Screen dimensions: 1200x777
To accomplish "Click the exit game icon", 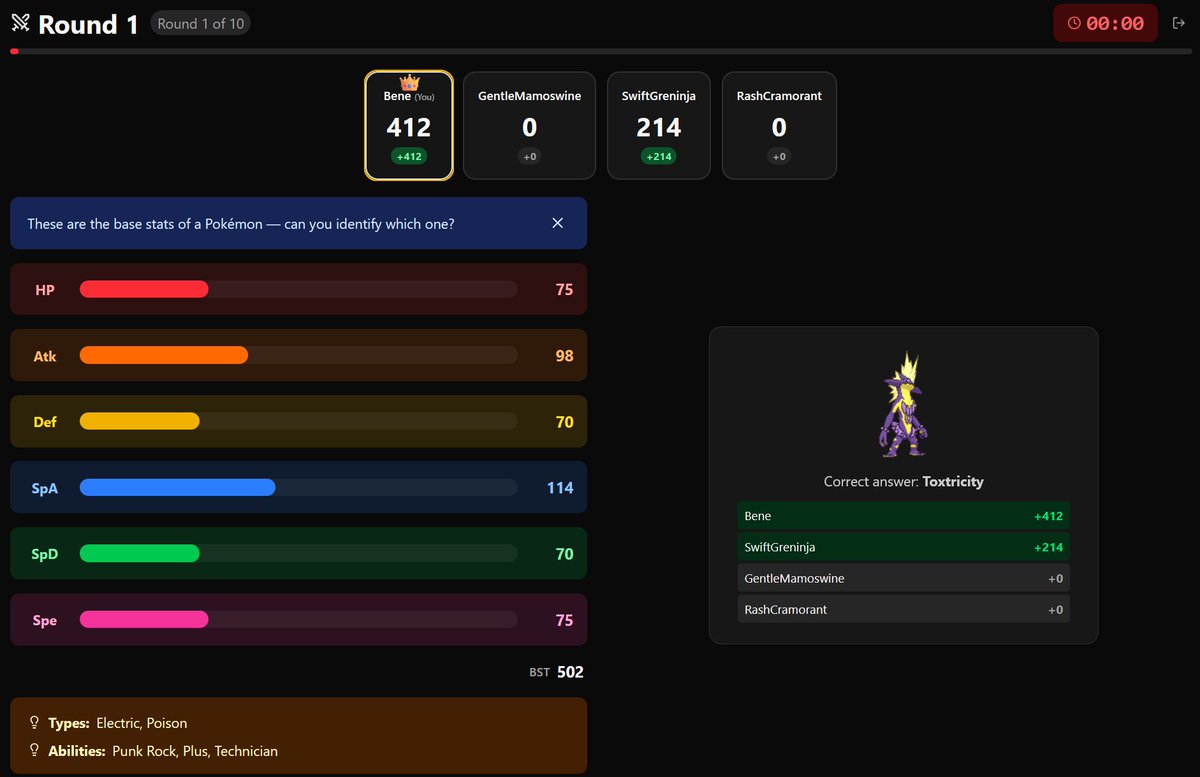I will pos(1178,23).
